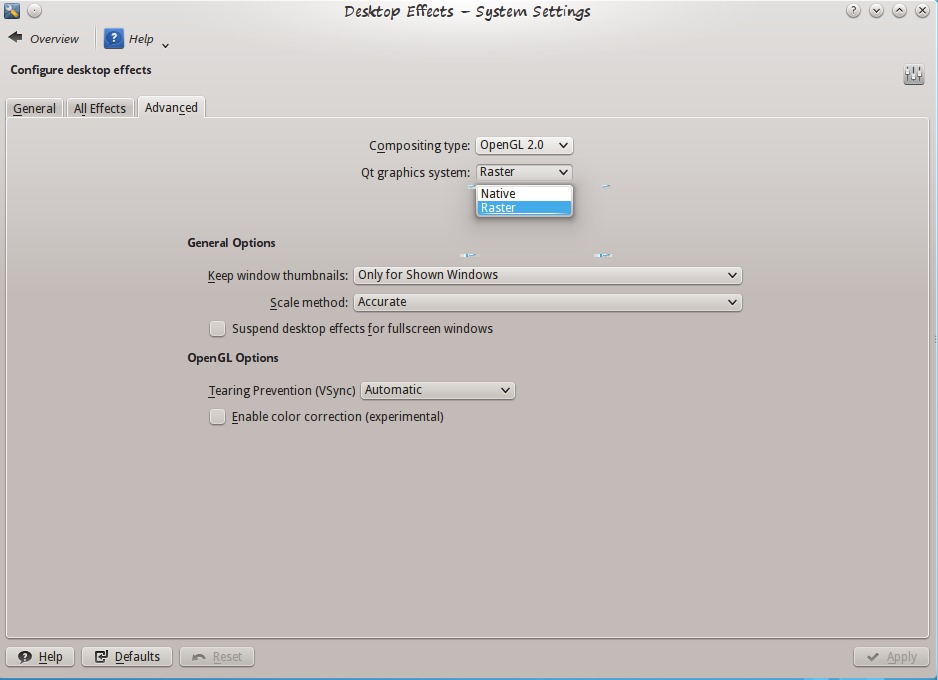Image resolution: width=938 pixels, height=680 pixels.
Task: Click the System Settings app icon in title bar
Action: pyautogui.click(x=12, y=11)
